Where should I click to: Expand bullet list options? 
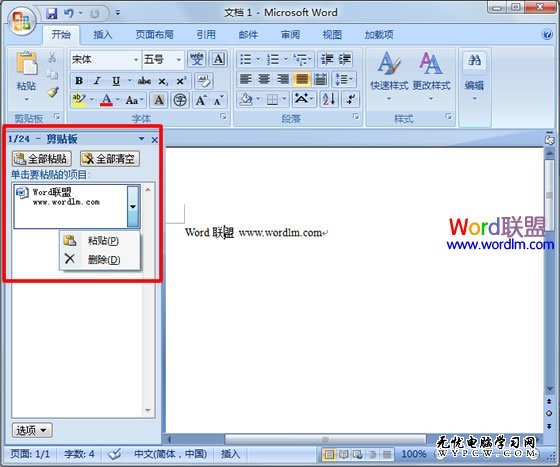coord(258,59)
